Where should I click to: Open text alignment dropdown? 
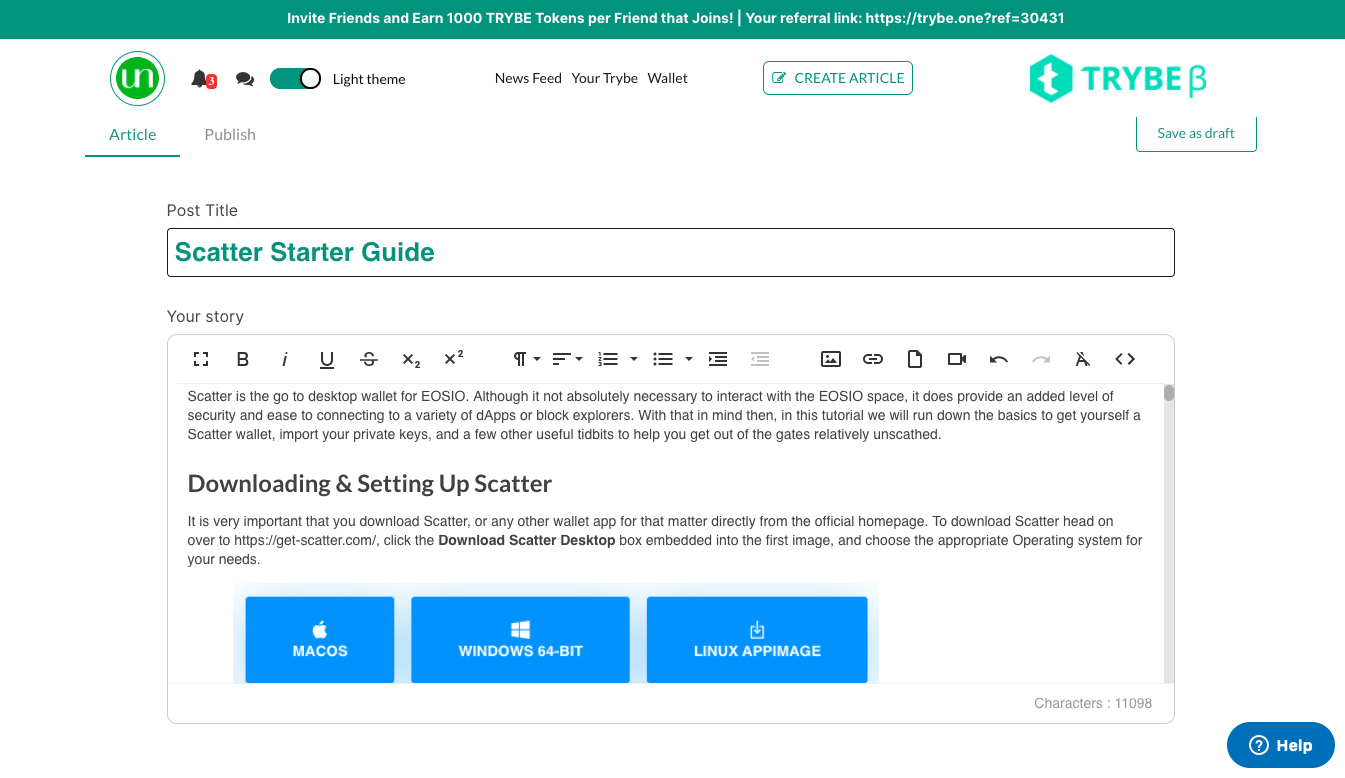(x=567, y=359)
